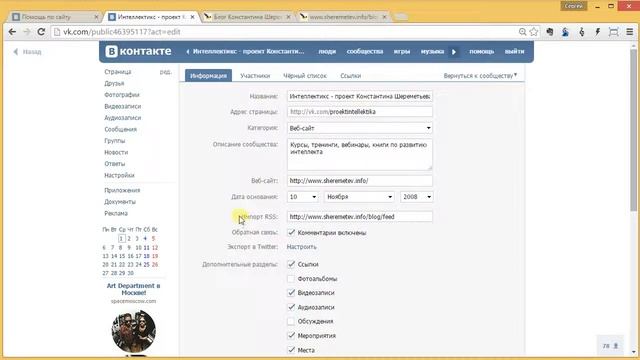
Task: Click the 'Назад' back link
Action: click(27, 52)
